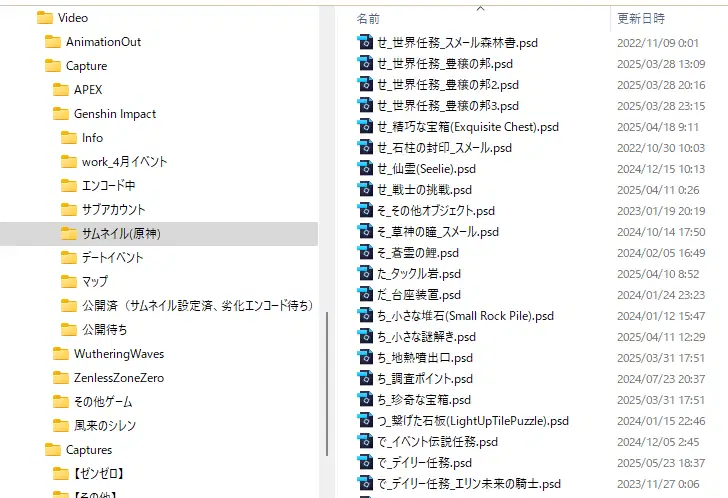Click the sort arrow above the name column
The width and height of the screenshot is (728, 498).
pos(481,8)
